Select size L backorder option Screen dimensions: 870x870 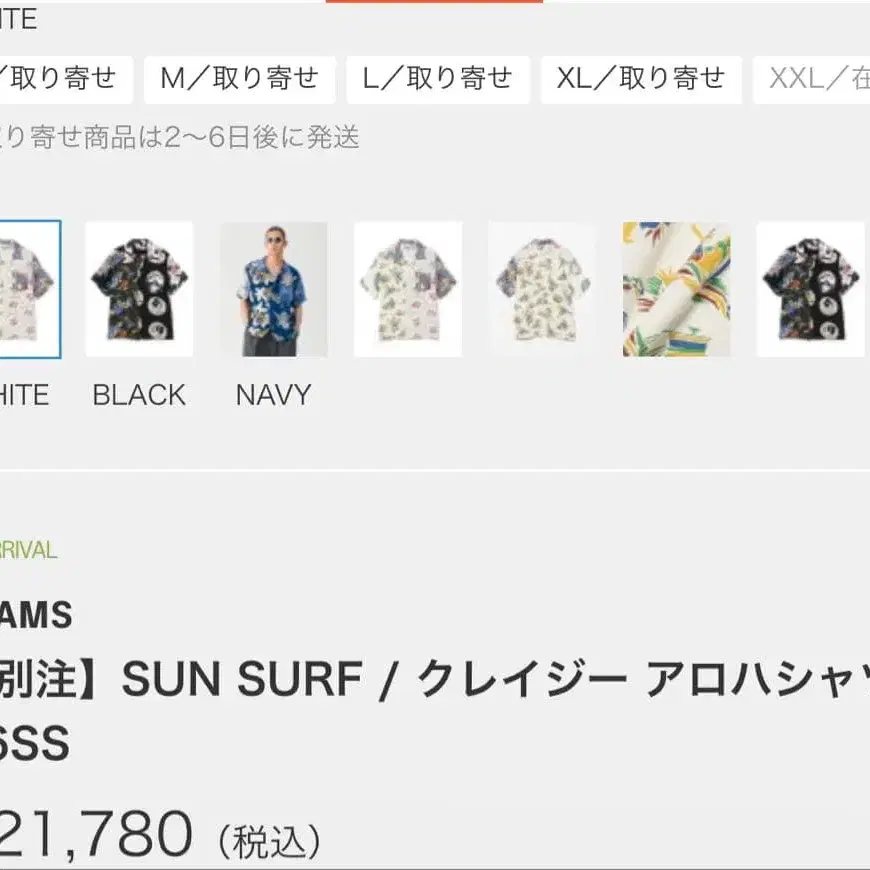click(x=438, y=79)
